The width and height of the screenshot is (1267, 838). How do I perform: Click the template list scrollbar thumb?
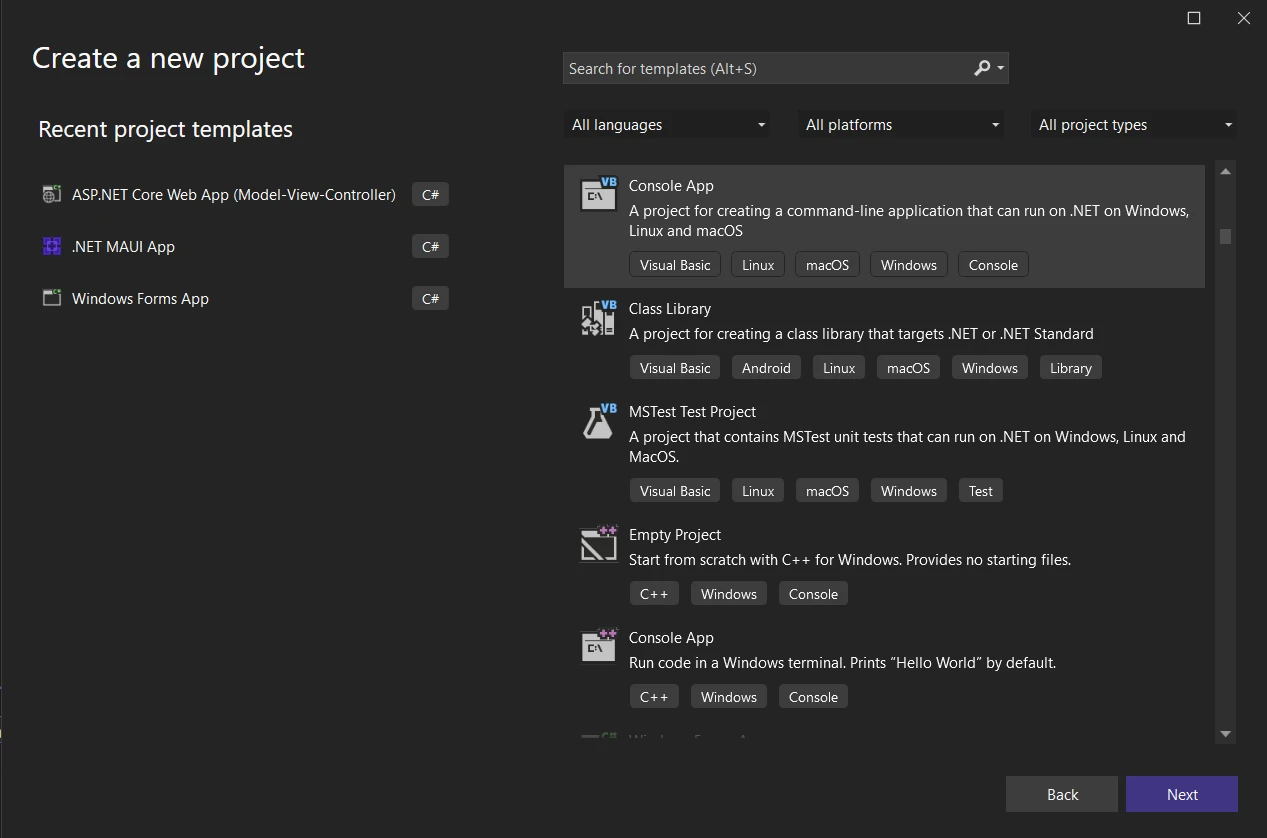[x=1225, y=236]
